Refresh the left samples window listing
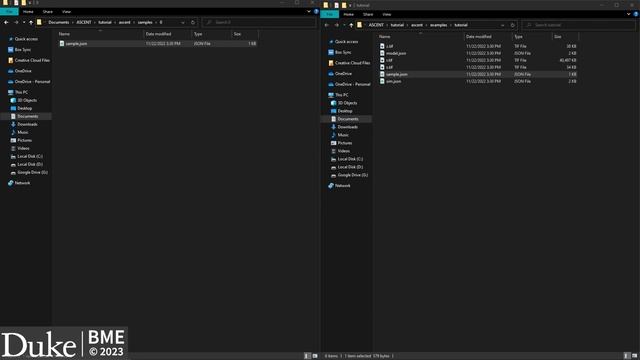 pos(193,22)
